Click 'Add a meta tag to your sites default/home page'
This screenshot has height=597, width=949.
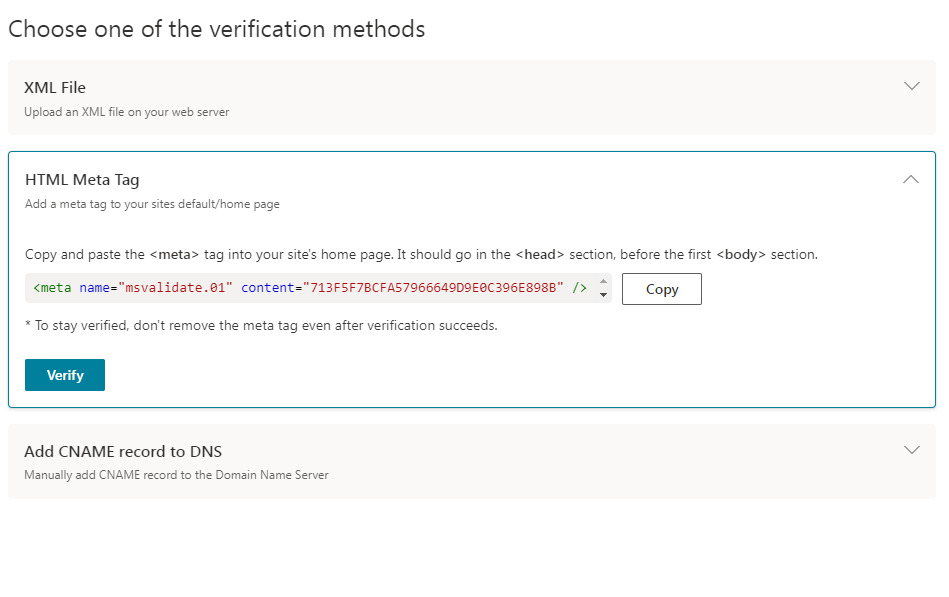click(152, 204)
